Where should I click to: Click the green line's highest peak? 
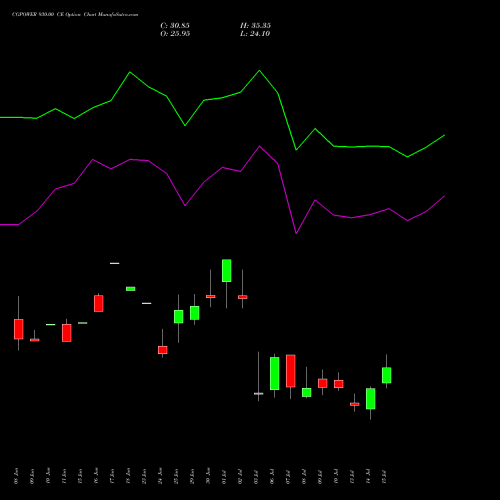click(260, 70)
